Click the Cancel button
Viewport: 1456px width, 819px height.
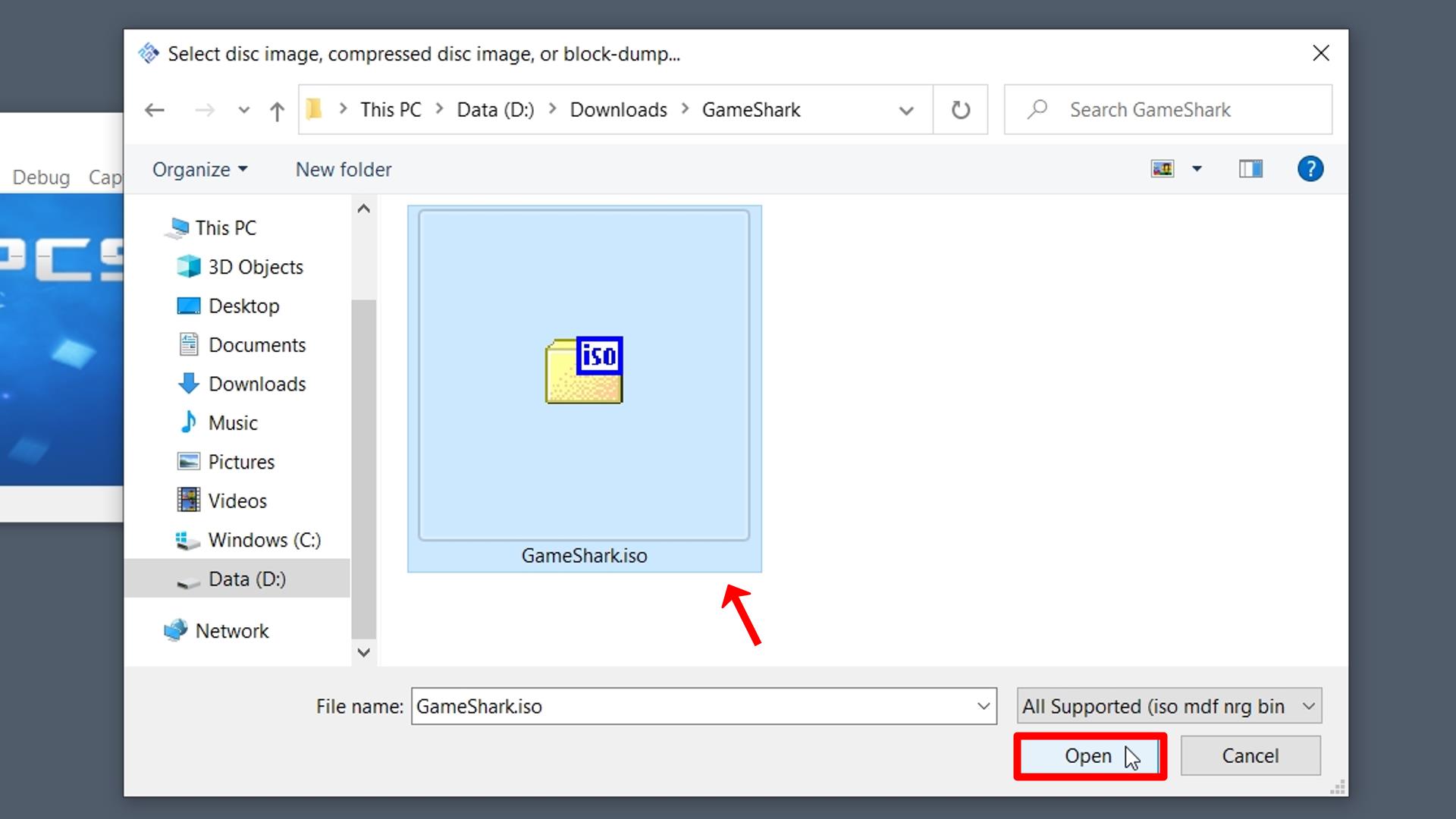[x=1250, y=756]
